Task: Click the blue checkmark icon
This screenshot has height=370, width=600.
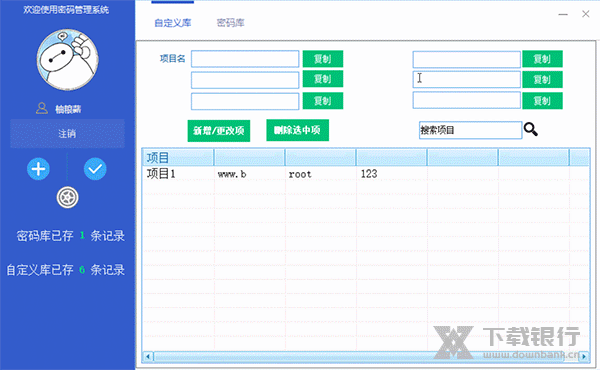Action: tap(95, 169)
